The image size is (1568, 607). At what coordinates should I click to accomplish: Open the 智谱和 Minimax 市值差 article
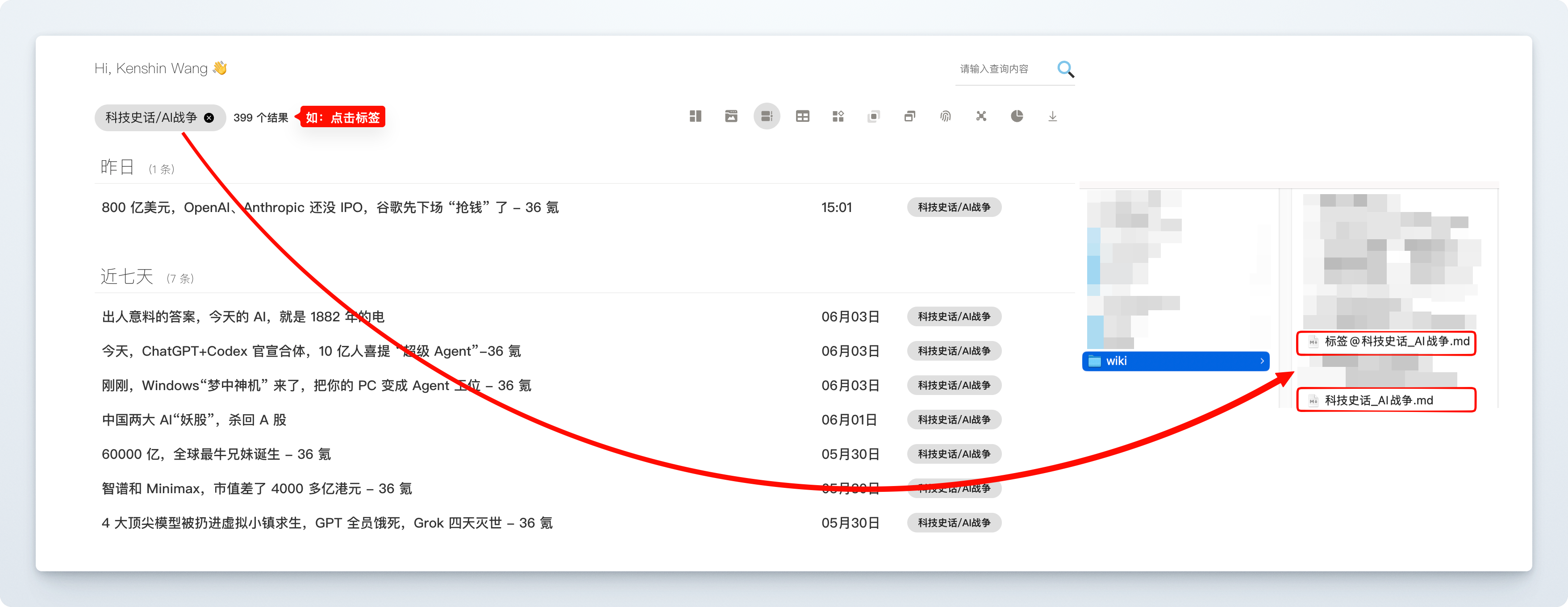257,488
